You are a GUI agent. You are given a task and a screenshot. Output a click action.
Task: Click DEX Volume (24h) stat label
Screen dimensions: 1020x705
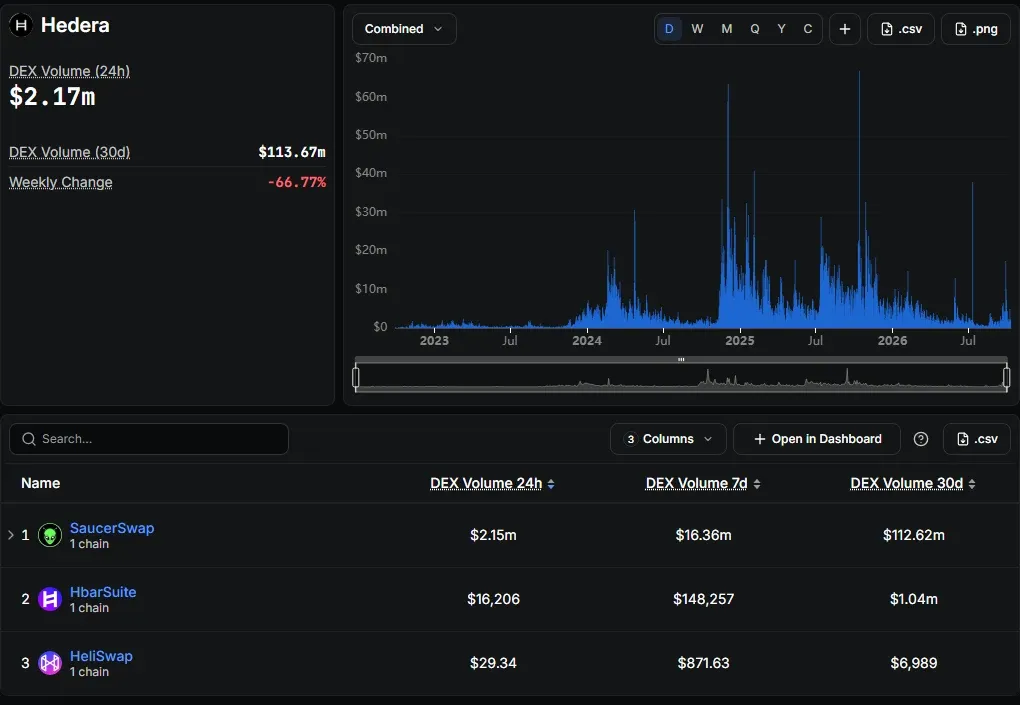point(70,71)
